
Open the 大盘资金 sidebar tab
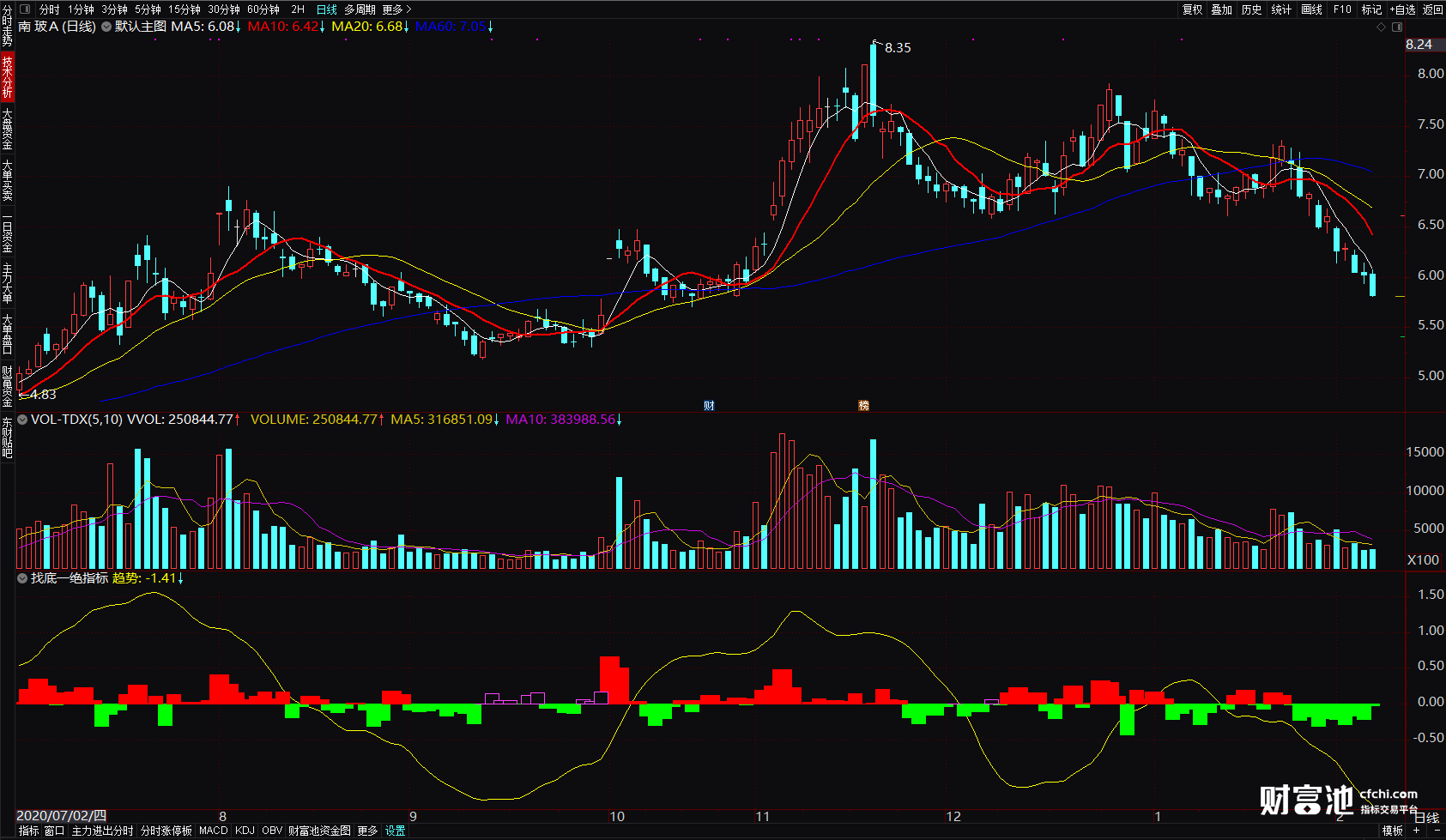click(x=7, y=129)
